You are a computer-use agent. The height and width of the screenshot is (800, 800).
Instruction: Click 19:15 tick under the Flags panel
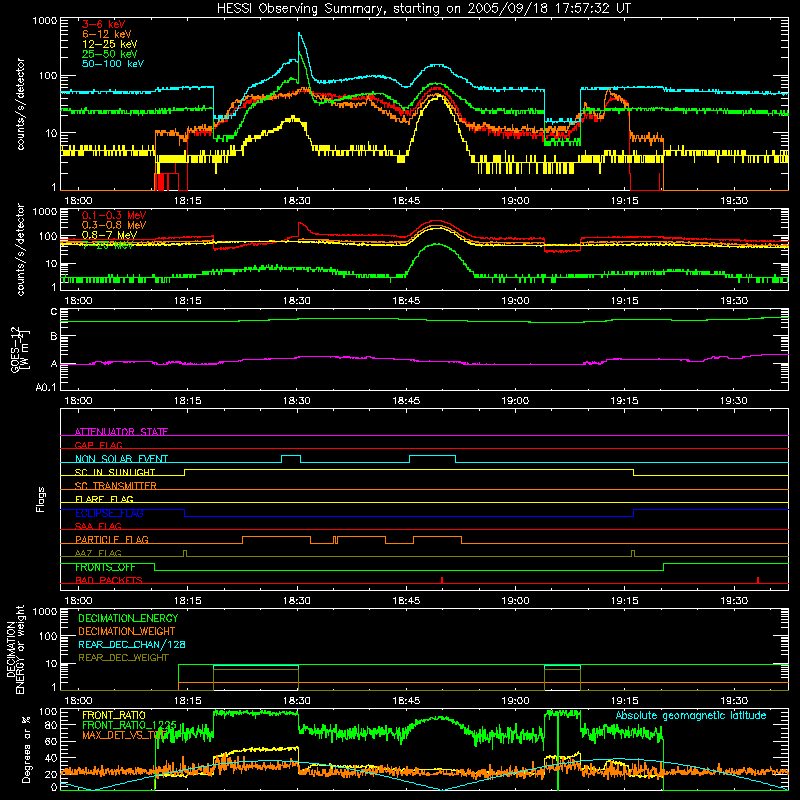pos(624,601)
